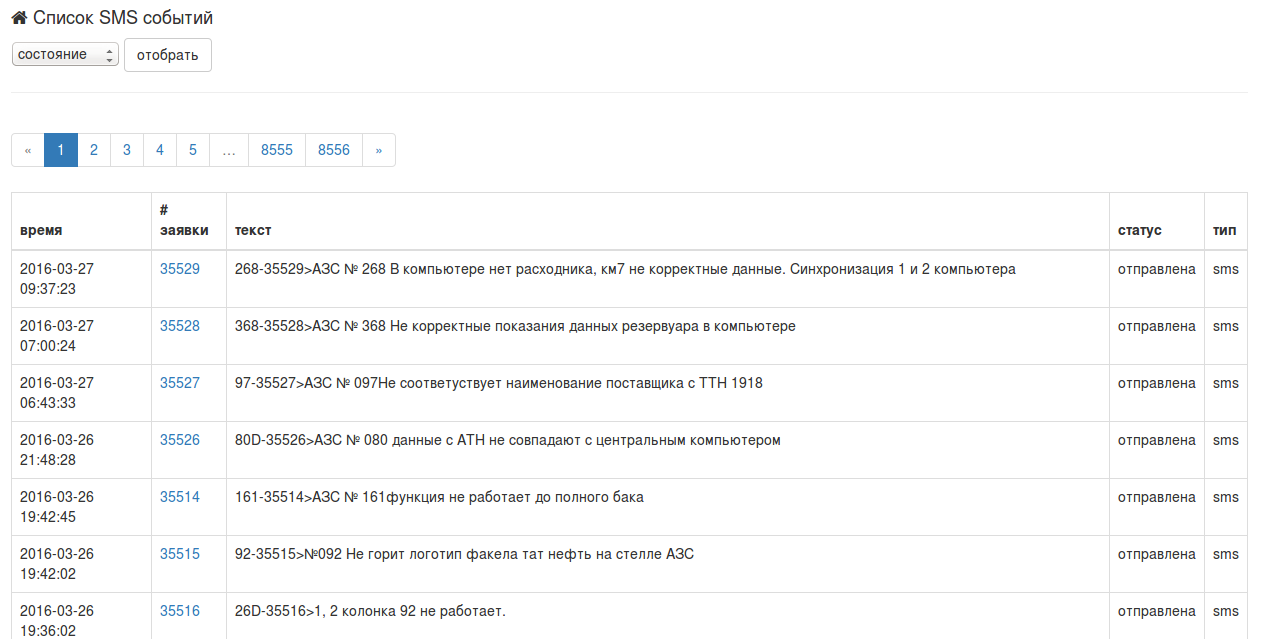The image size is (1262, 639).
Task: View request number 35527
Action: [180, 383]
